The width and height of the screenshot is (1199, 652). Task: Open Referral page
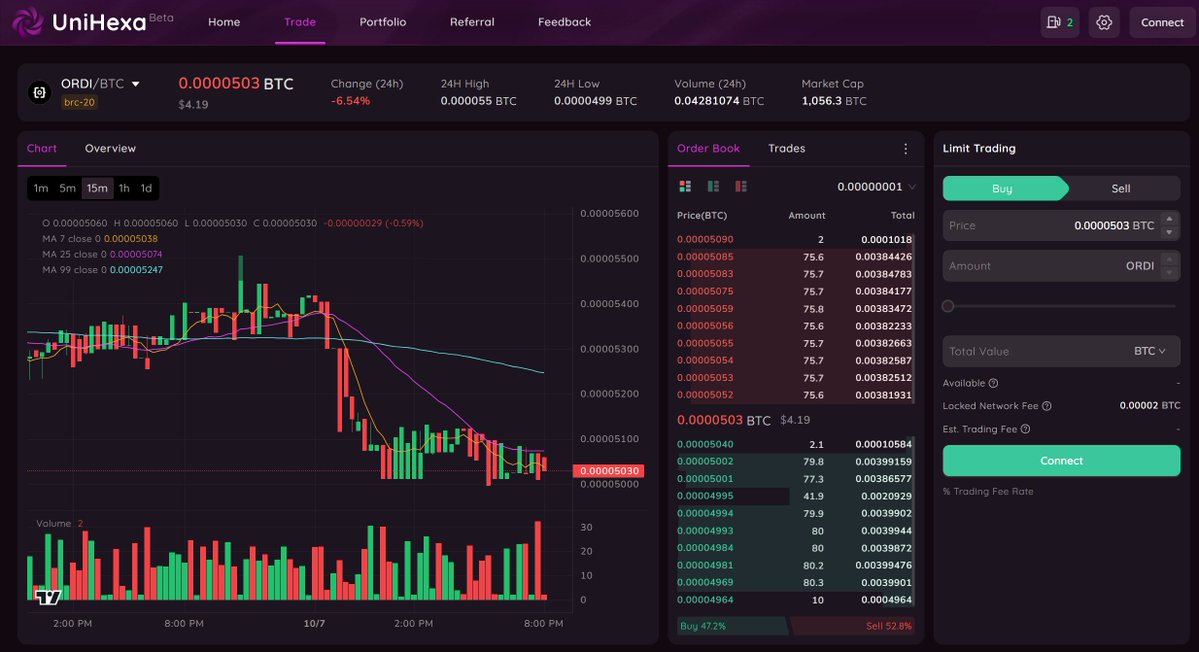(x=472, y=22)
